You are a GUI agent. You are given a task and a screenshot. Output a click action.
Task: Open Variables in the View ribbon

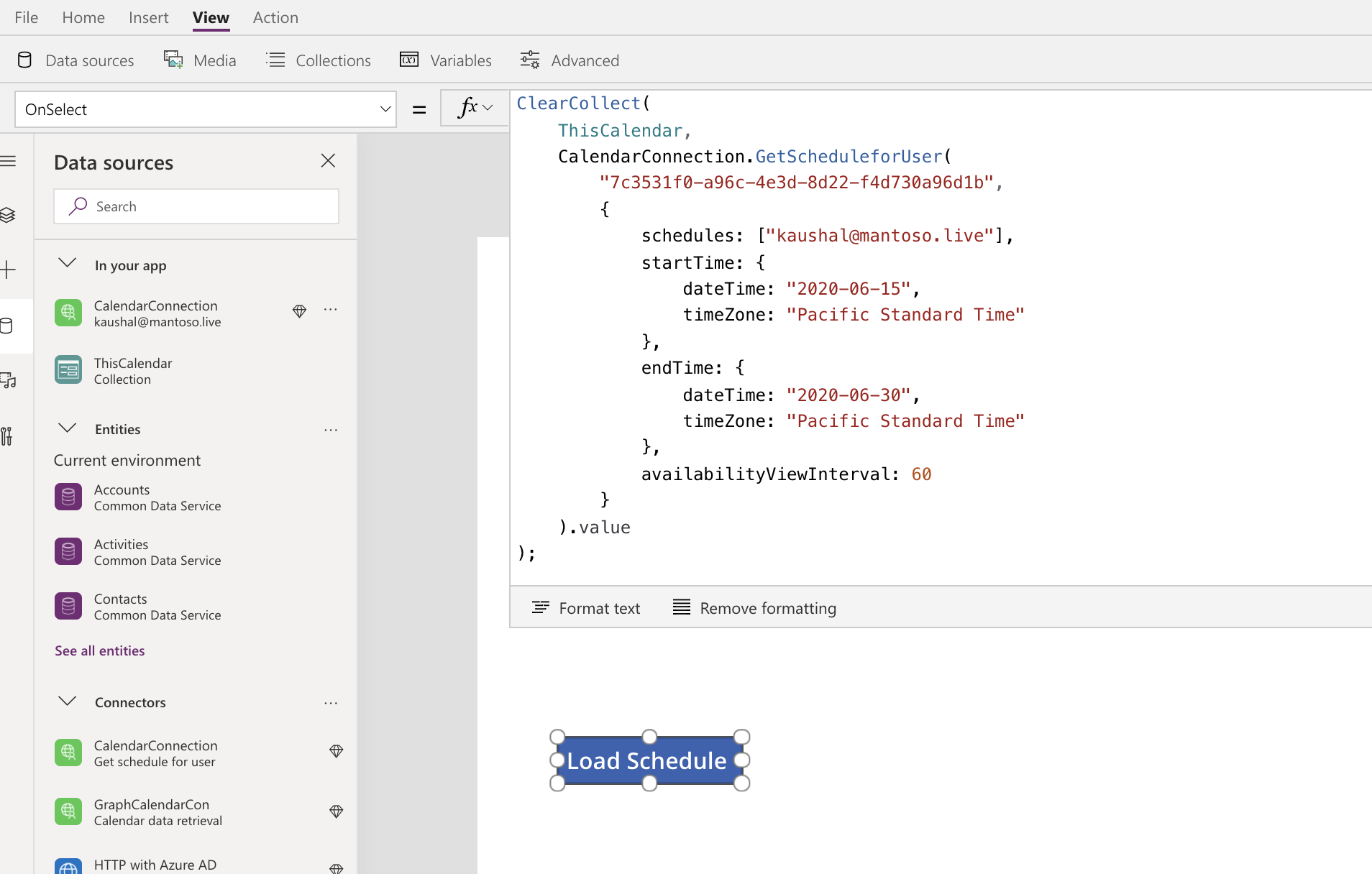click(446, 60)
